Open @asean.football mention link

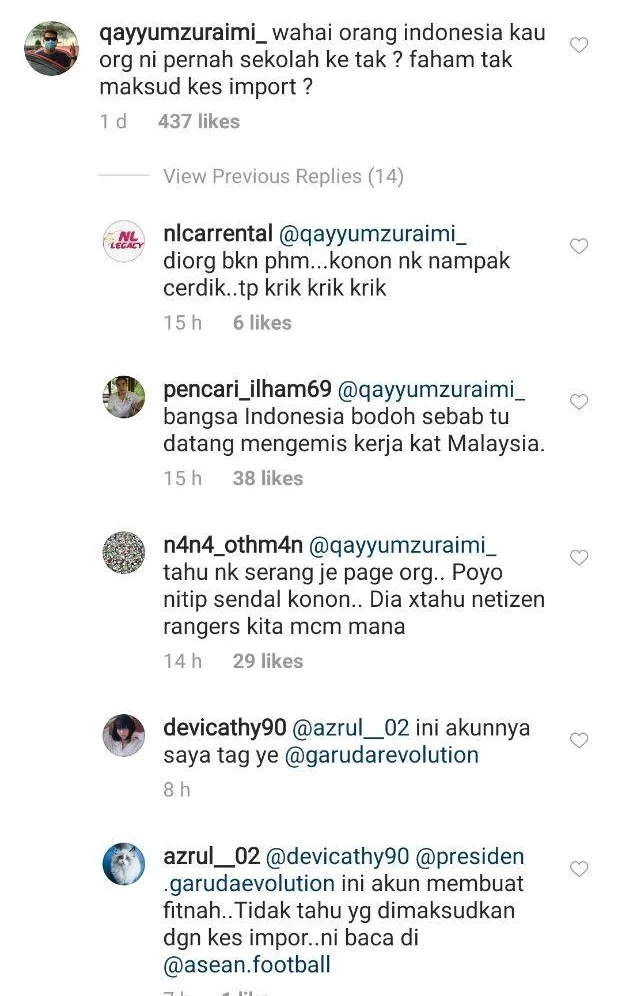(x=247, y=964)
